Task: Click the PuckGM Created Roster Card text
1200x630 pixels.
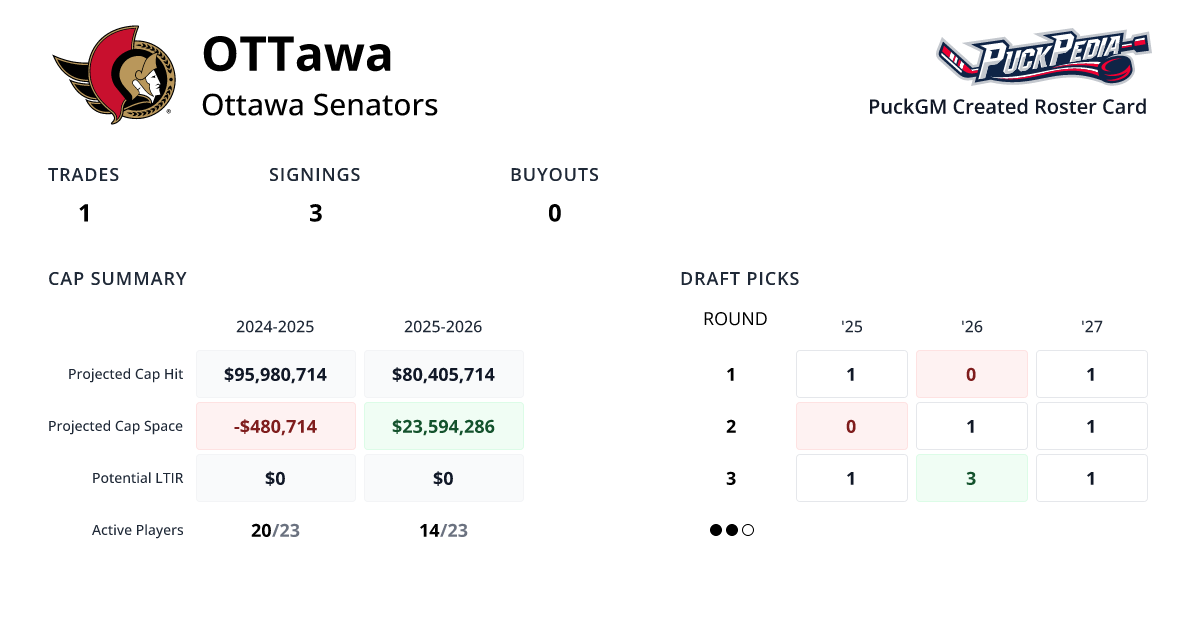Action: pos(1007,107)
